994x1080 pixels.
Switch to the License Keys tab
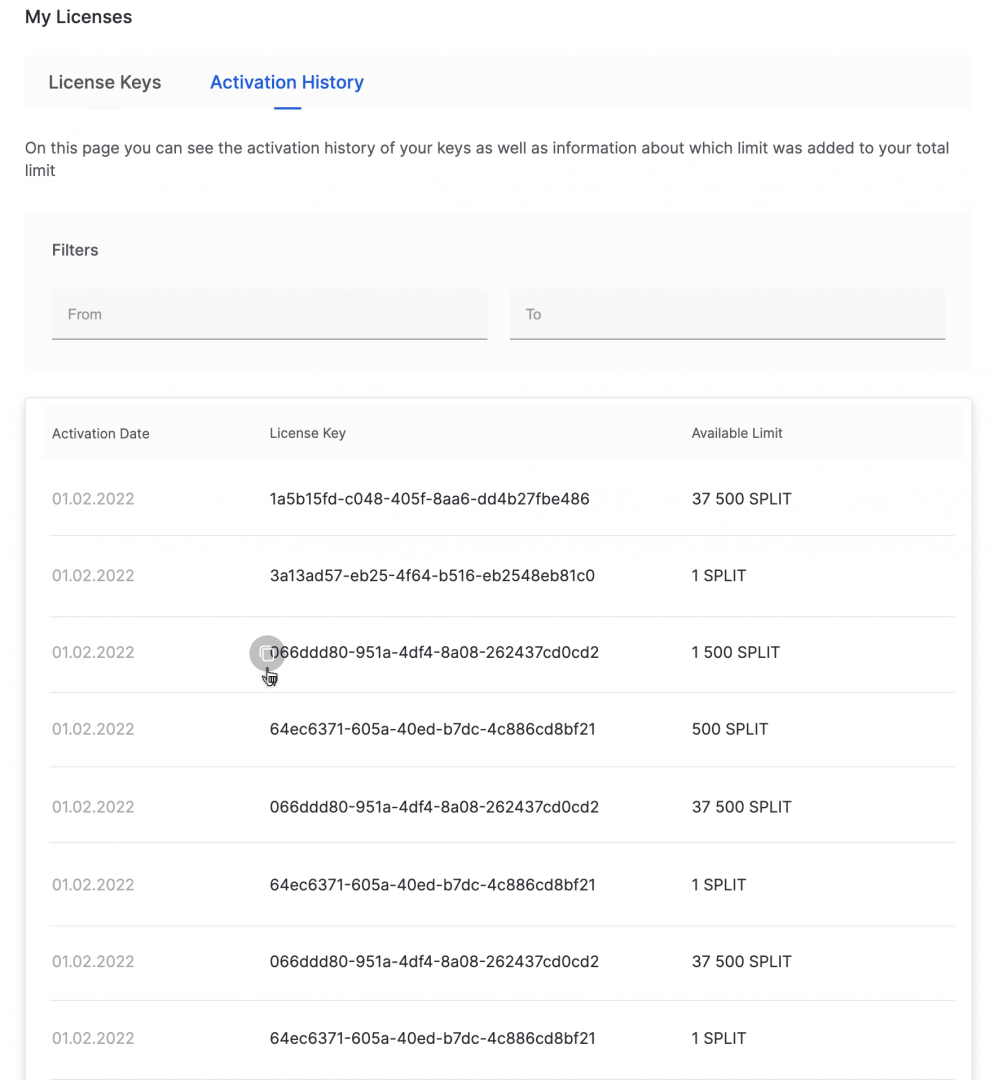tap(104, 83)
